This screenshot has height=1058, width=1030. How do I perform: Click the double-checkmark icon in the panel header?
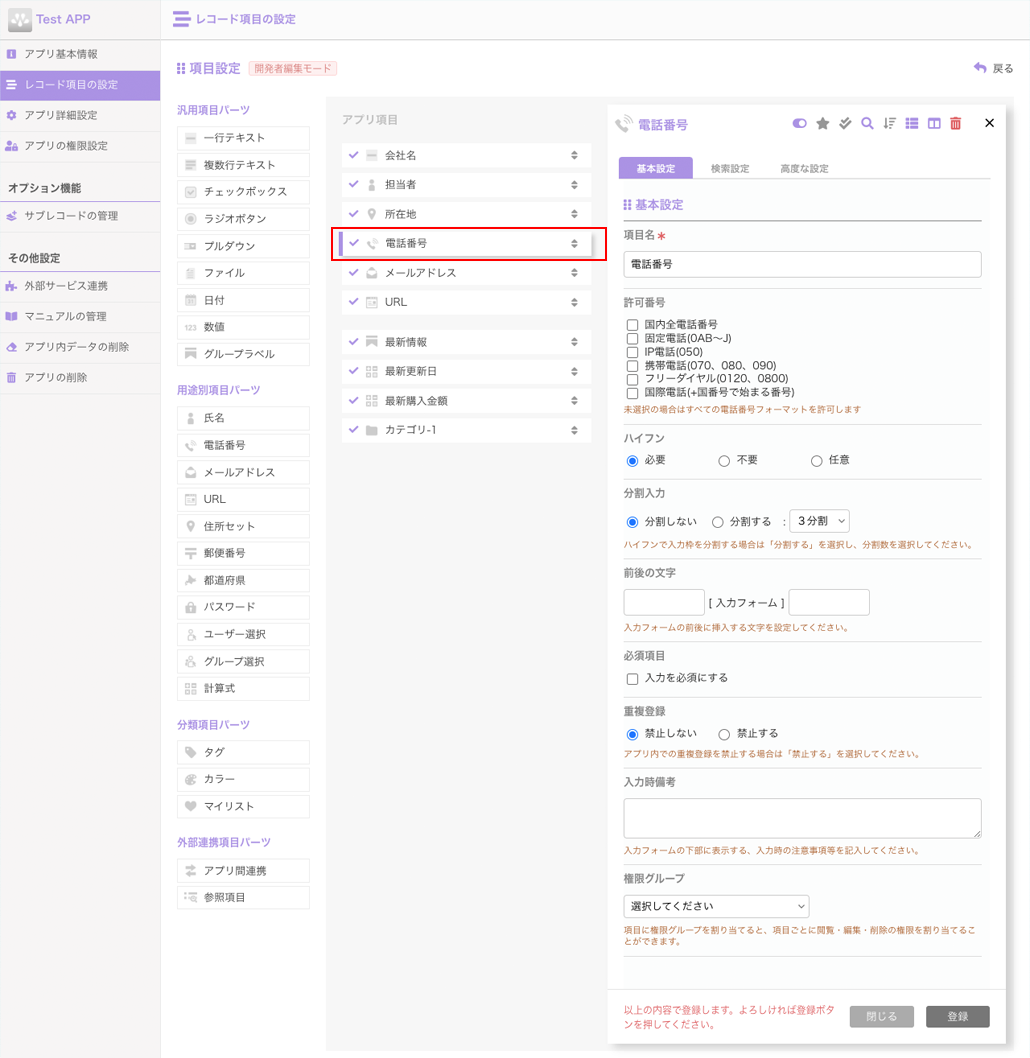pyautogui.click(x=845, y=123)
